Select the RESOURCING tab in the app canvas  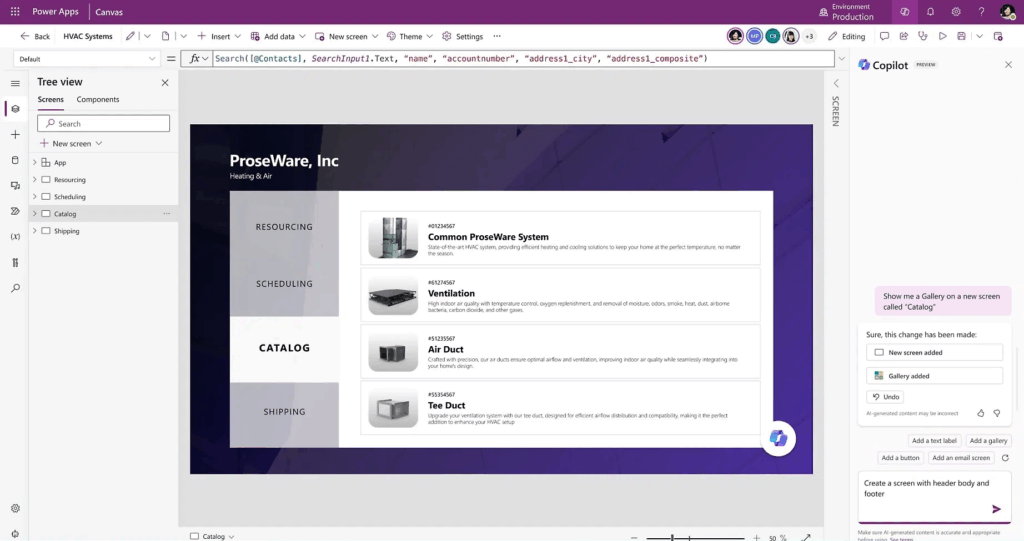tap(284, 227)
